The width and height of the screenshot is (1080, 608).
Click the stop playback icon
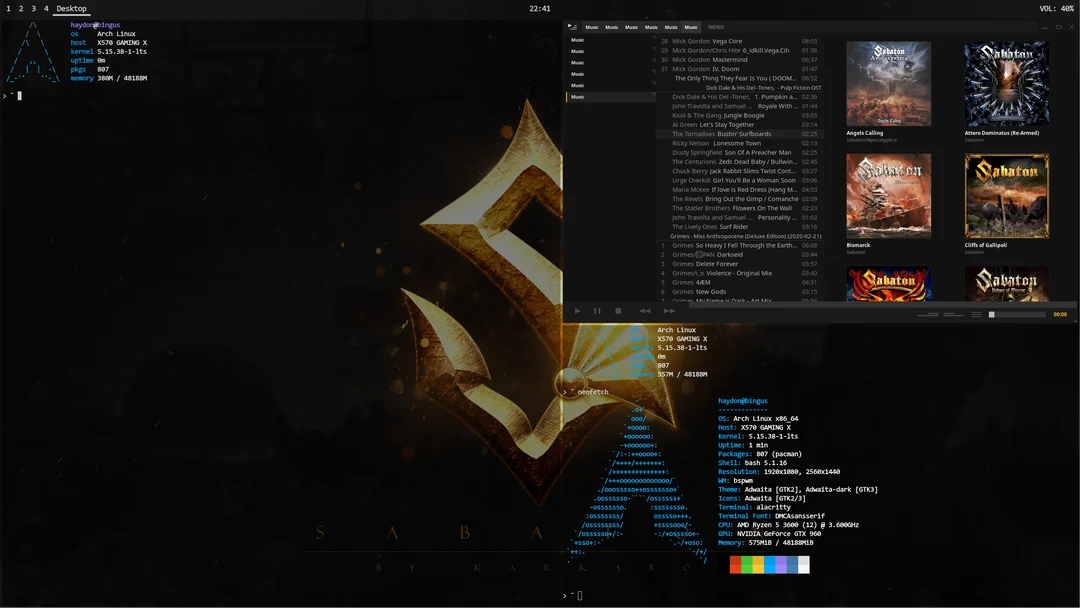(x=619, y=310)
